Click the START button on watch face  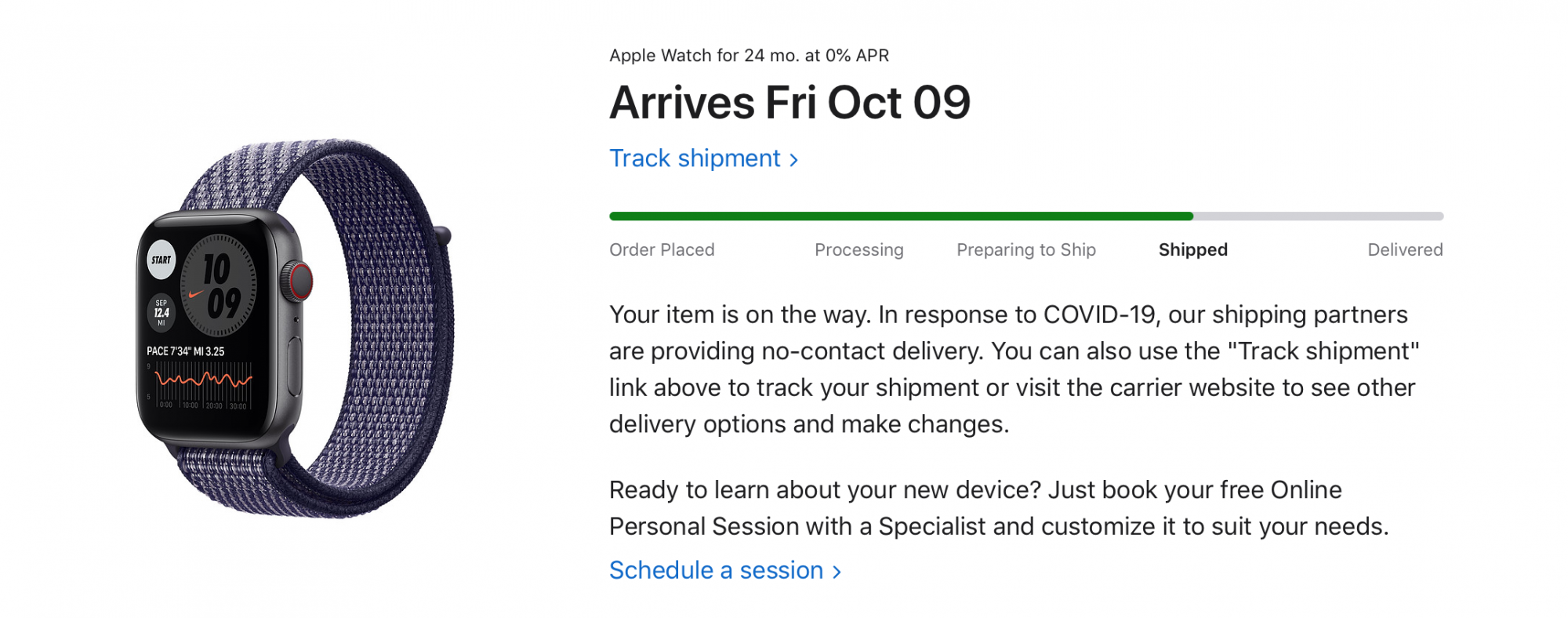(x=162, y=260)
